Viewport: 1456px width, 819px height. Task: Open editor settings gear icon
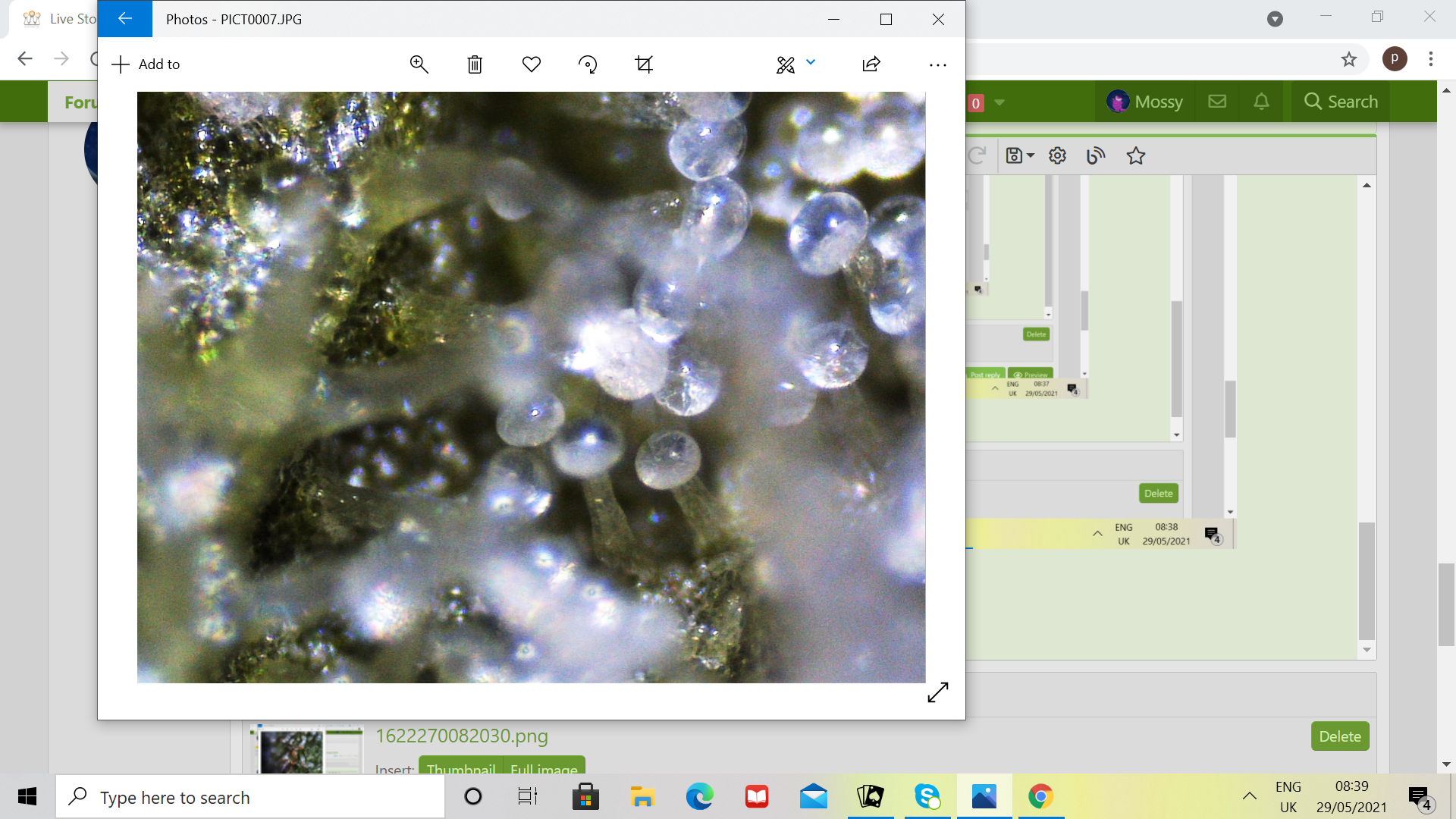tap(1057, 155)
